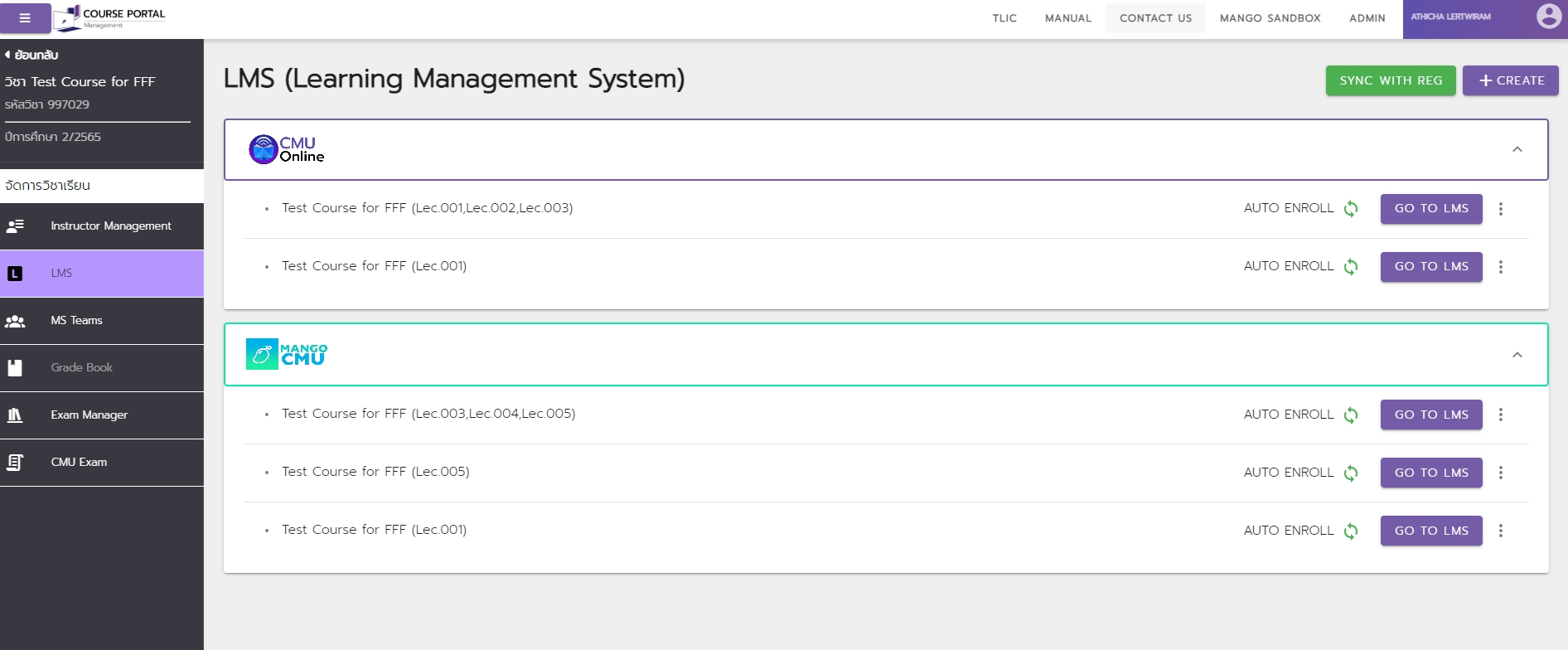Click the ย้อนกลับ back link
The image size is (1568, 650).
[x=31, y=55]
